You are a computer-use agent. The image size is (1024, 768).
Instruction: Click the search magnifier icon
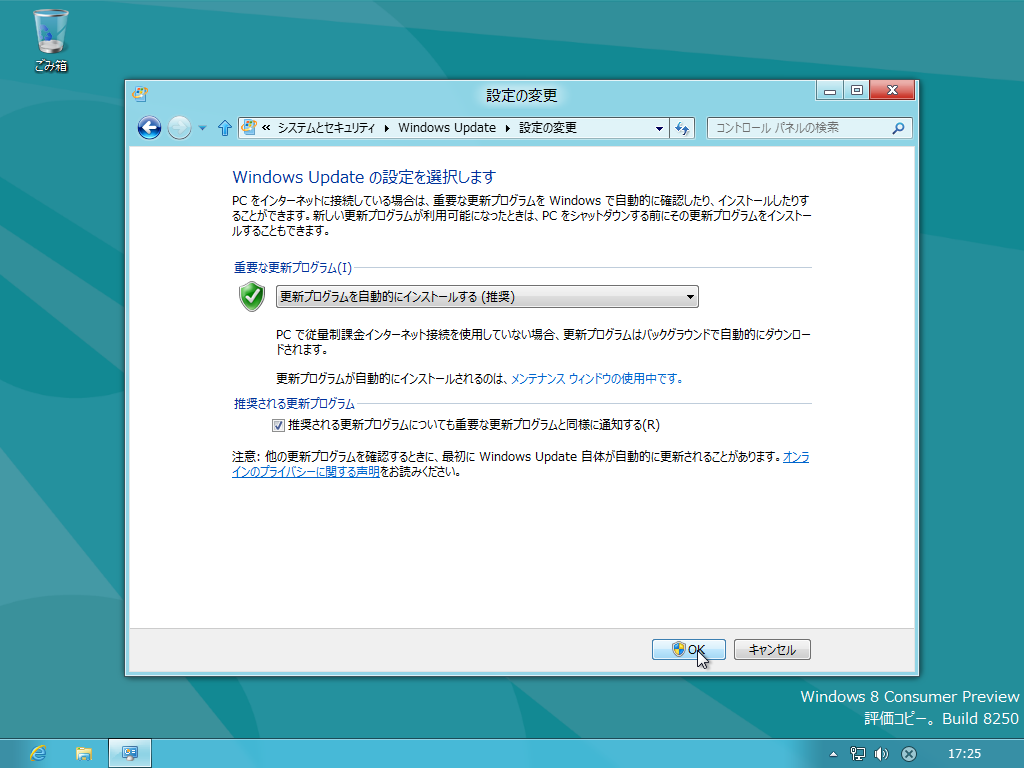pyautogui.click(x=899, y=128)
